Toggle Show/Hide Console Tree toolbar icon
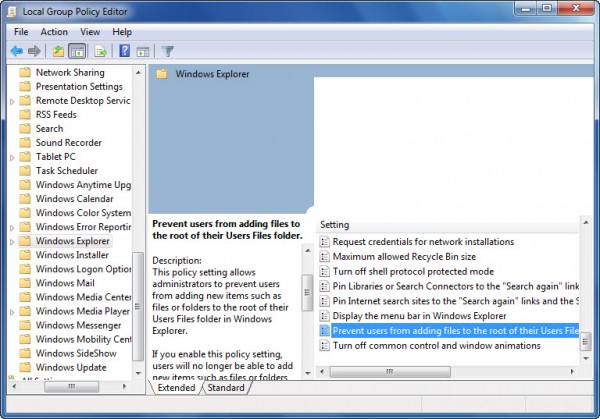The image size is (600, 419). pos(77,51)
